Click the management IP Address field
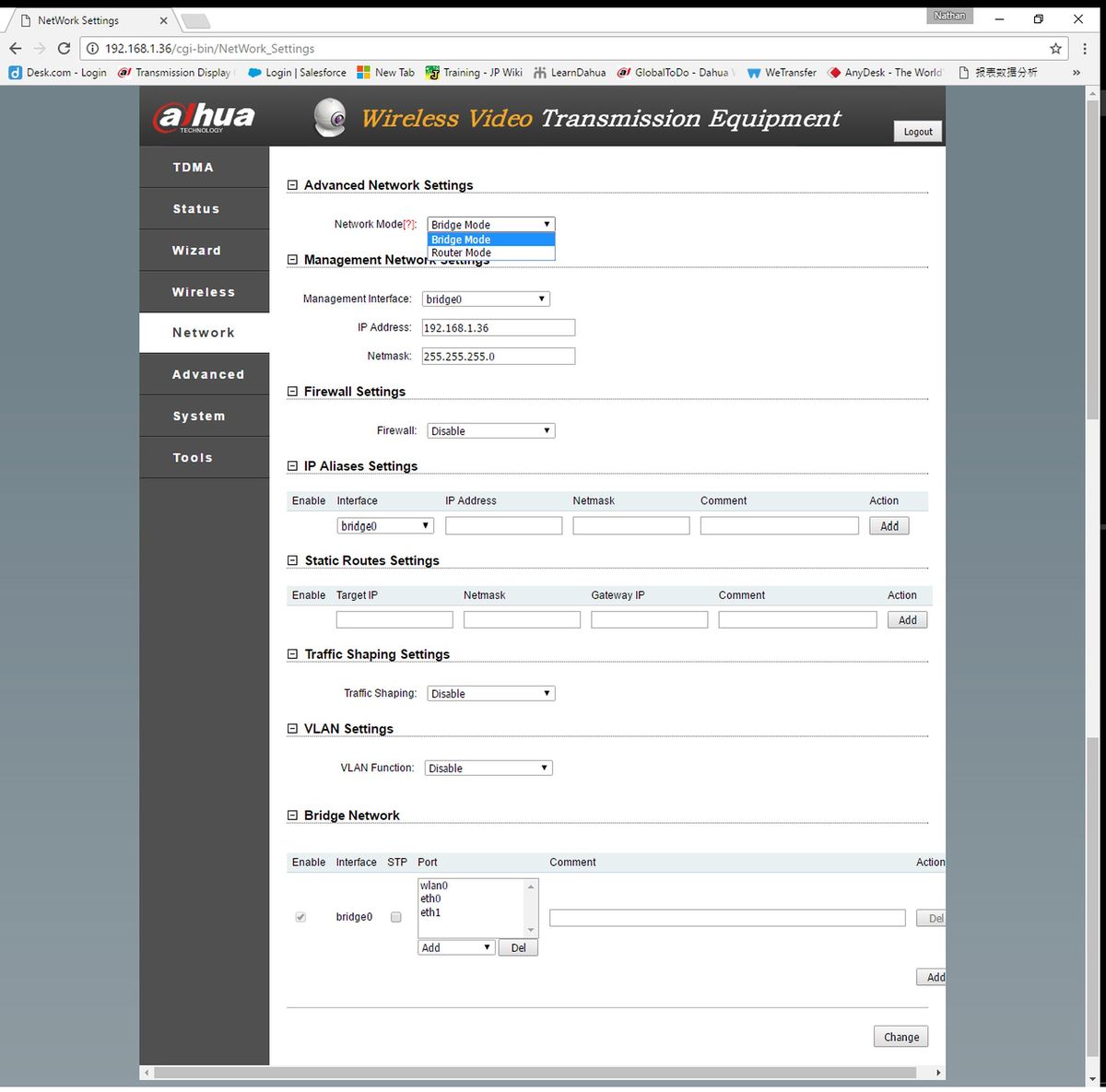 pos(499,328)
